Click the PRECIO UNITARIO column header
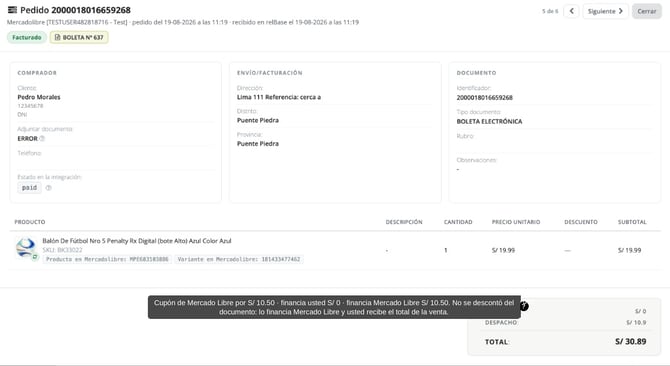Viewport: 670px width, 366px height. (516, 222)
